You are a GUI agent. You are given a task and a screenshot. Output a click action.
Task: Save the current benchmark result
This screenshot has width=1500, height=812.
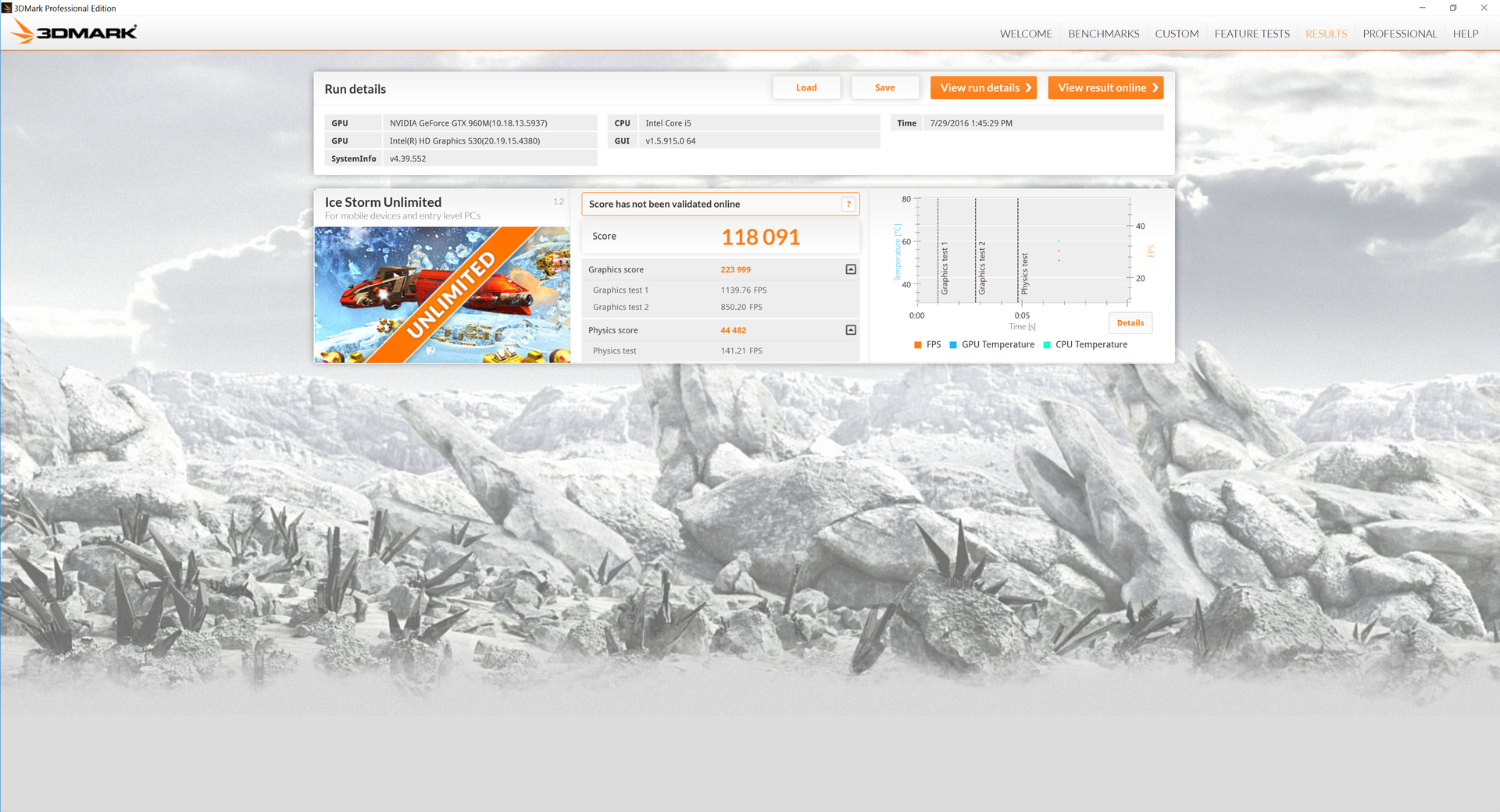coord(885,87)
